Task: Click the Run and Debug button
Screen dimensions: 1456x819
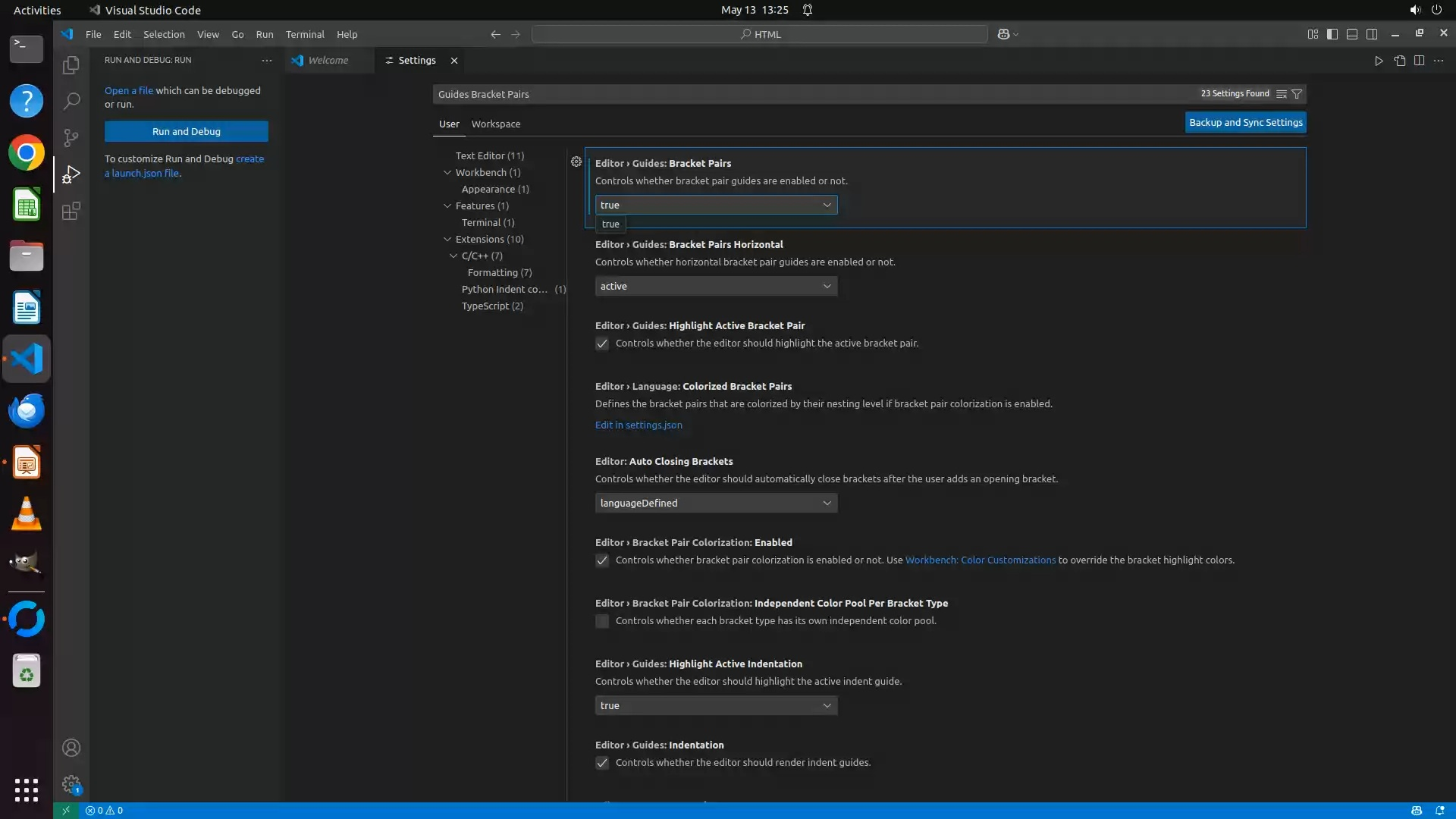Action: [186, 131]
